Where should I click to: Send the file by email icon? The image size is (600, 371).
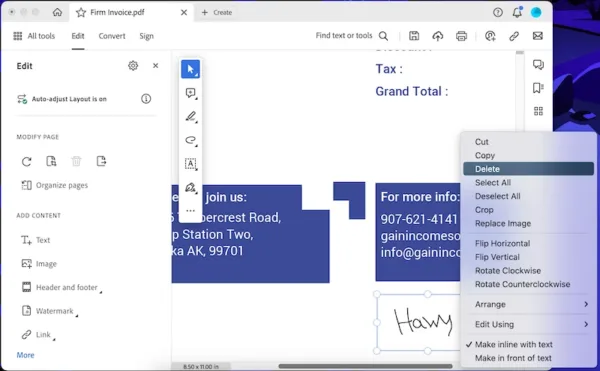[538, 36]
